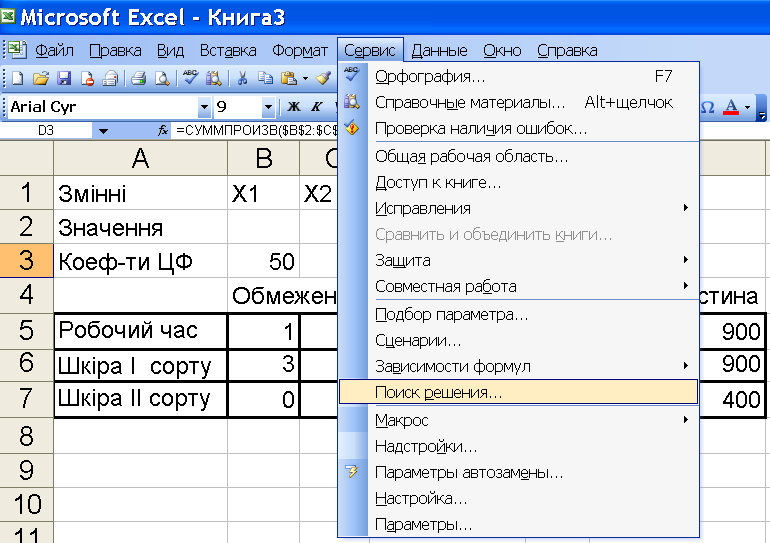Screen dimensions: 770x543
Task: Select row 3 header
Action: tap(27, 261)
